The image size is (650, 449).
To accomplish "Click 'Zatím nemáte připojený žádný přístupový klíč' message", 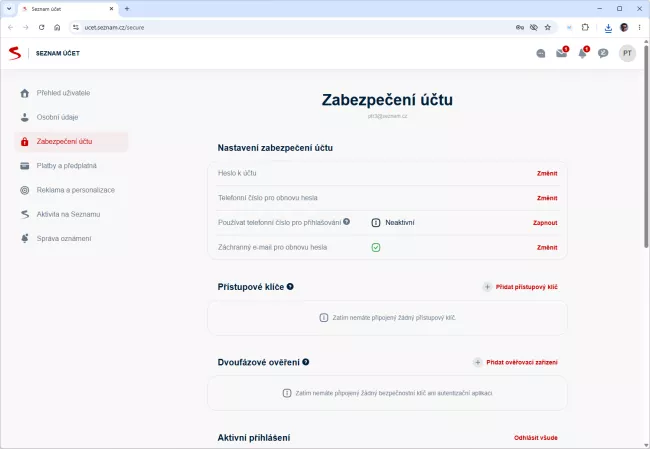I will (394, 318).
